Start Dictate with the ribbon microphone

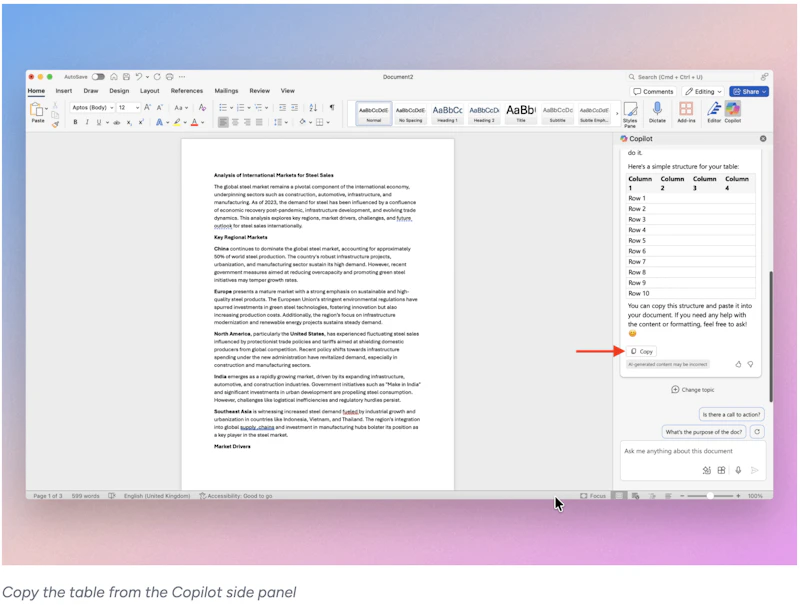[x=657, y=112]
